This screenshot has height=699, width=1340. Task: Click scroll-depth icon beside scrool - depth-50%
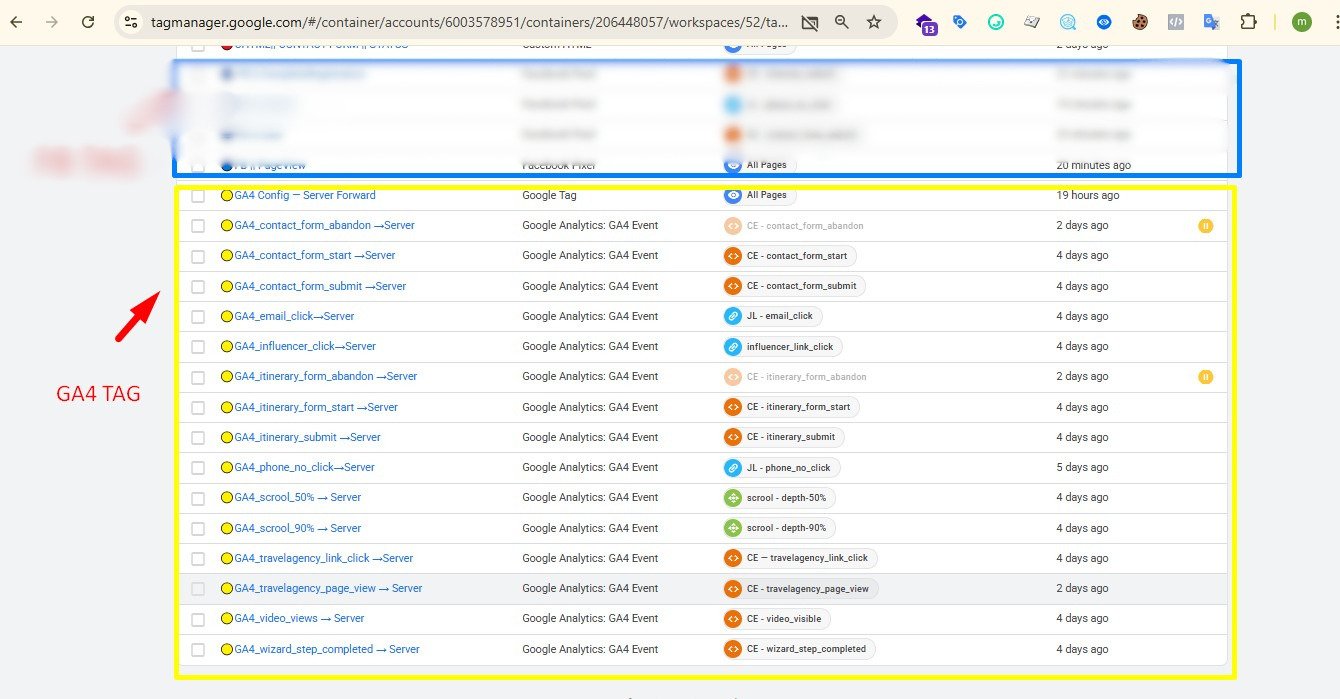click(733, 498)
